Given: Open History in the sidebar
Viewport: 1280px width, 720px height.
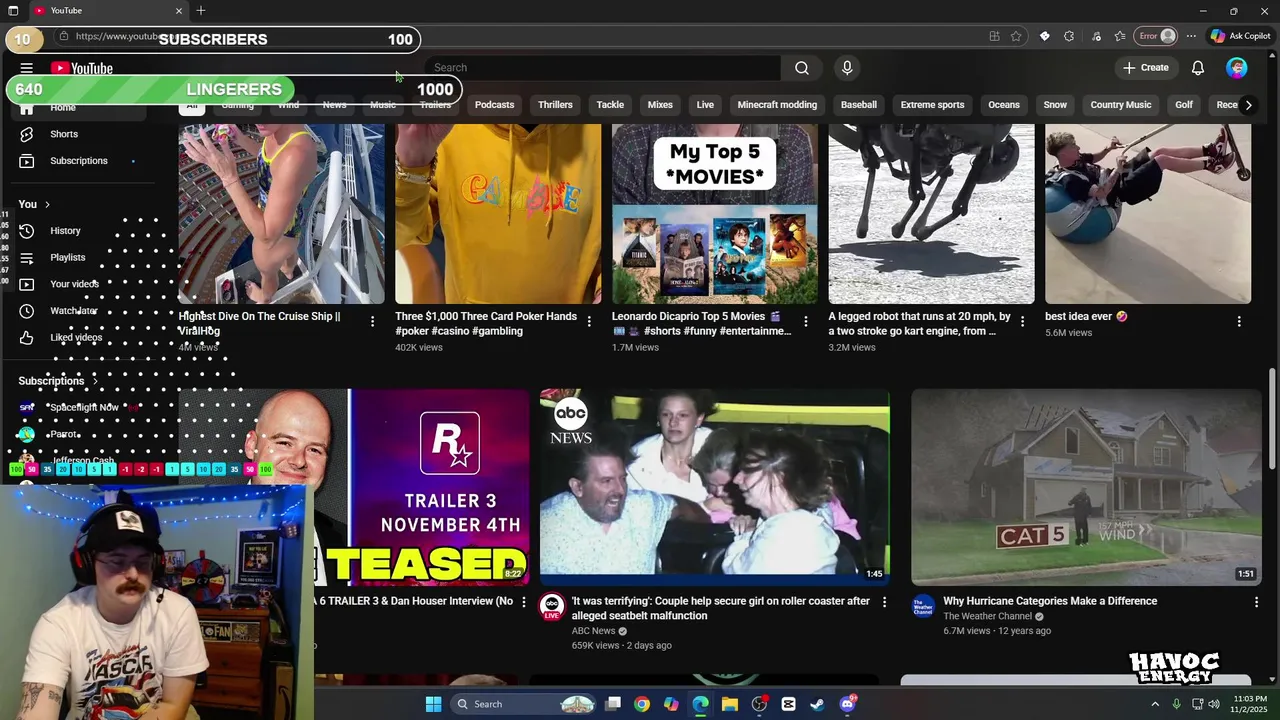Looking at the screenshot, I should (65, 231).
